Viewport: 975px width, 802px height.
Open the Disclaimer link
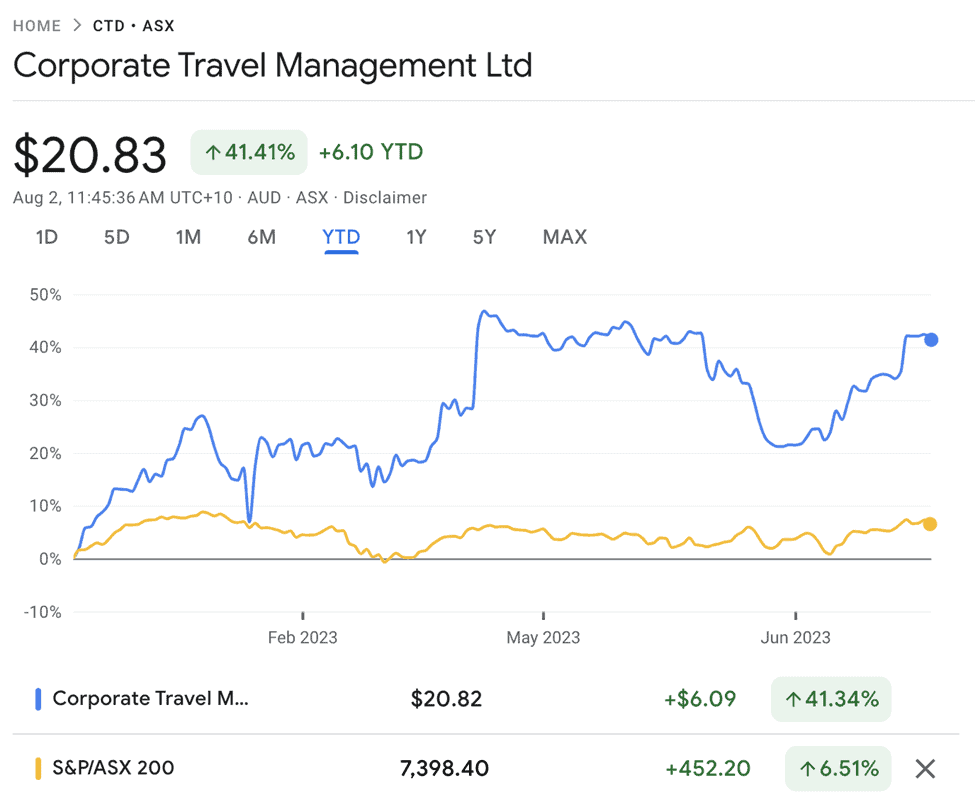coord(385,198)
